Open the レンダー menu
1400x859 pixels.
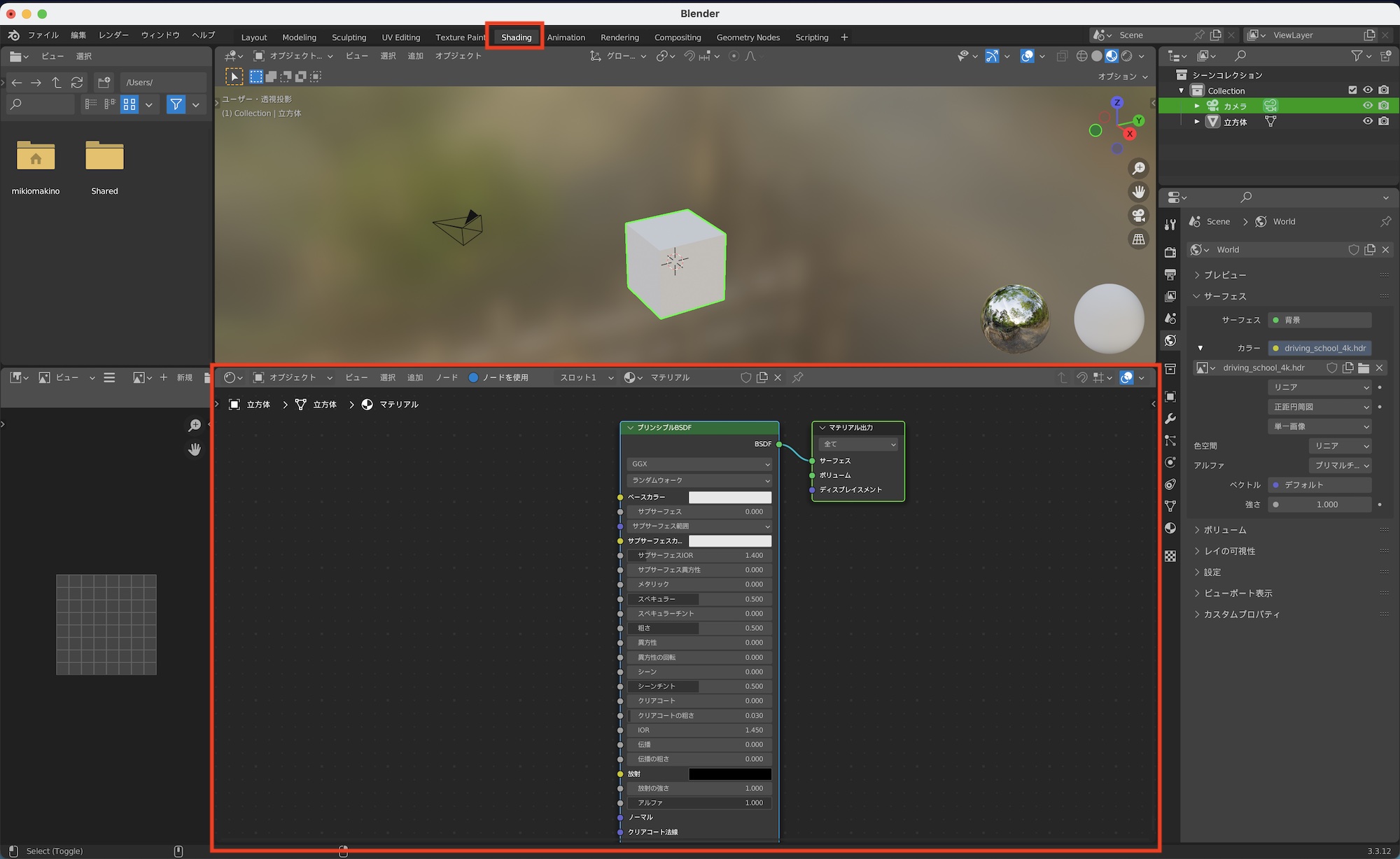pyautogui.click(x=113, y=35)
